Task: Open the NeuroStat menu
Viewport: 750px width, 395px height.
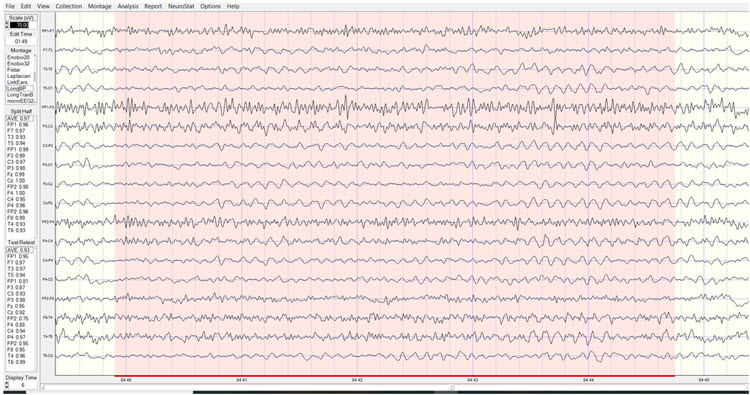Action: point(181,6)
